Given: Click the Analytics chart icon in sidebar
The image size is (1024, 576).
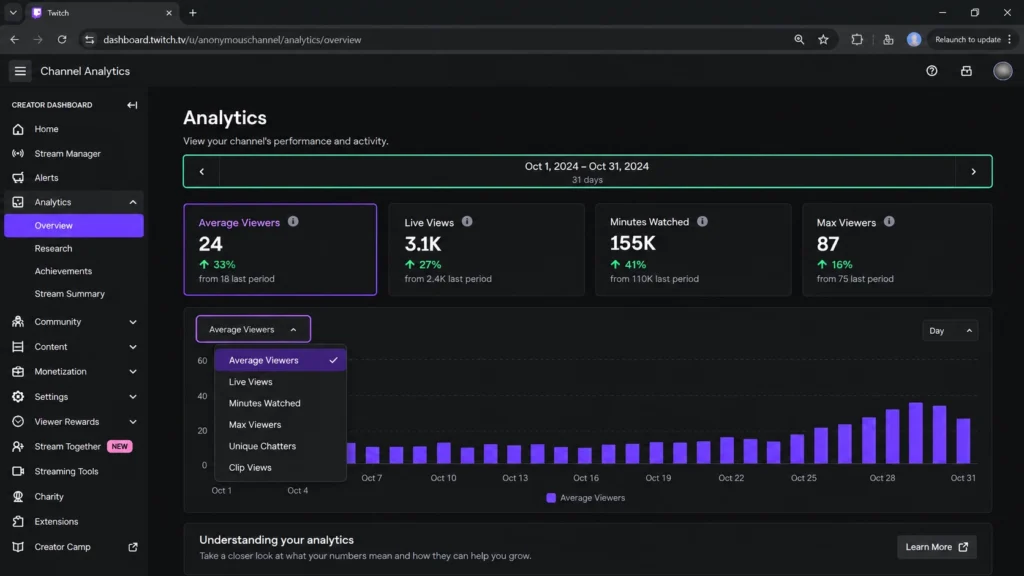Looking at the screenshot, I should [18, 202].
